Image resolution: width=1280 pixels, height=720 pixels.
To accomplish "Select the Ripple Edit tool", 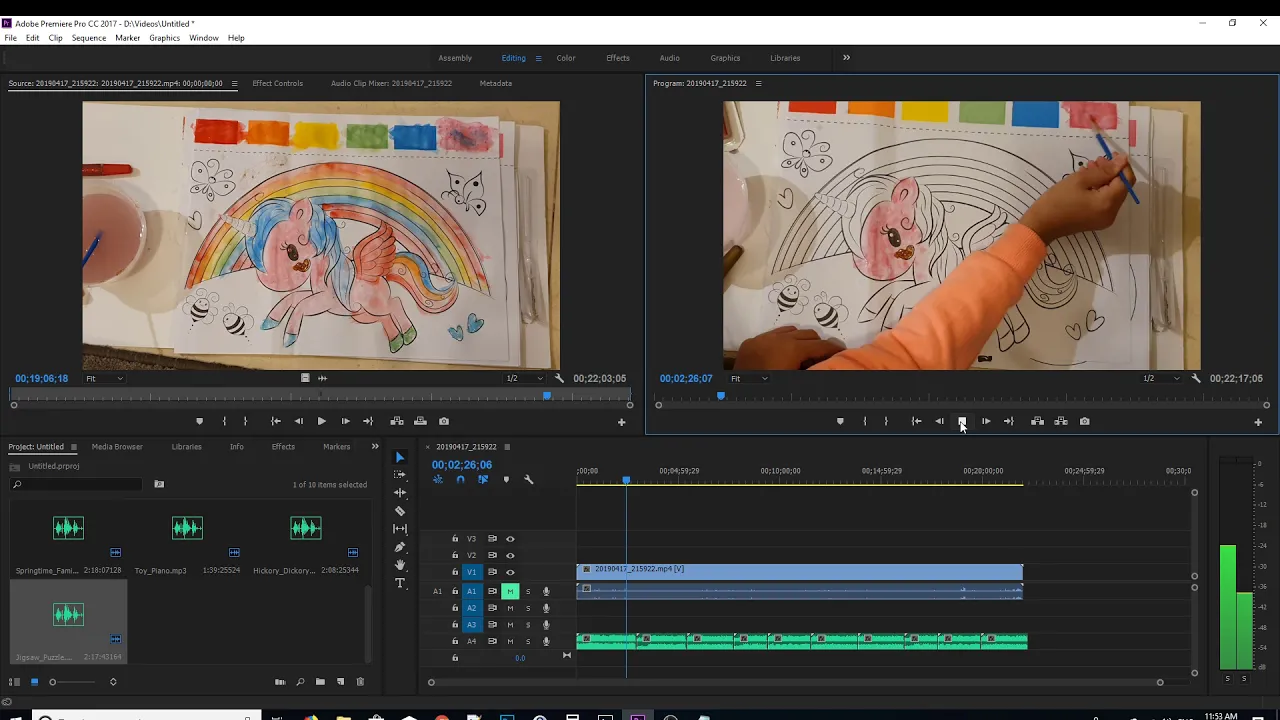I will point(400,493).
